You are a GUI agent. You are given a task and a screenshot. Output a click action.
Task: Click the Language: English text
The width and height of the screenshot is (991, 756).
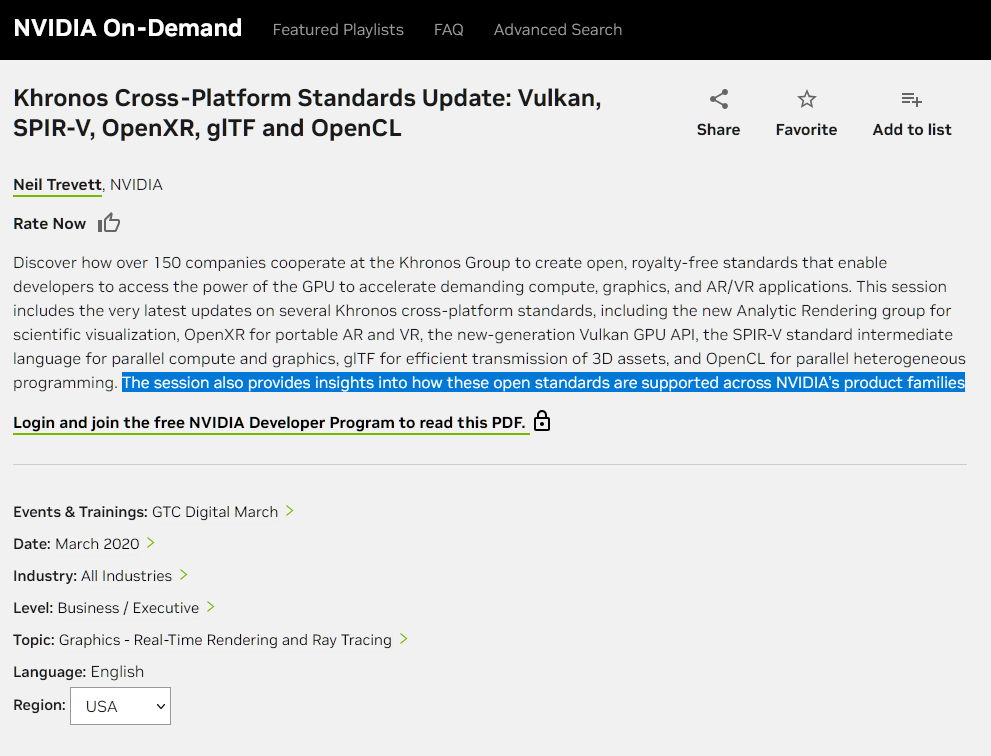(78, 672)
